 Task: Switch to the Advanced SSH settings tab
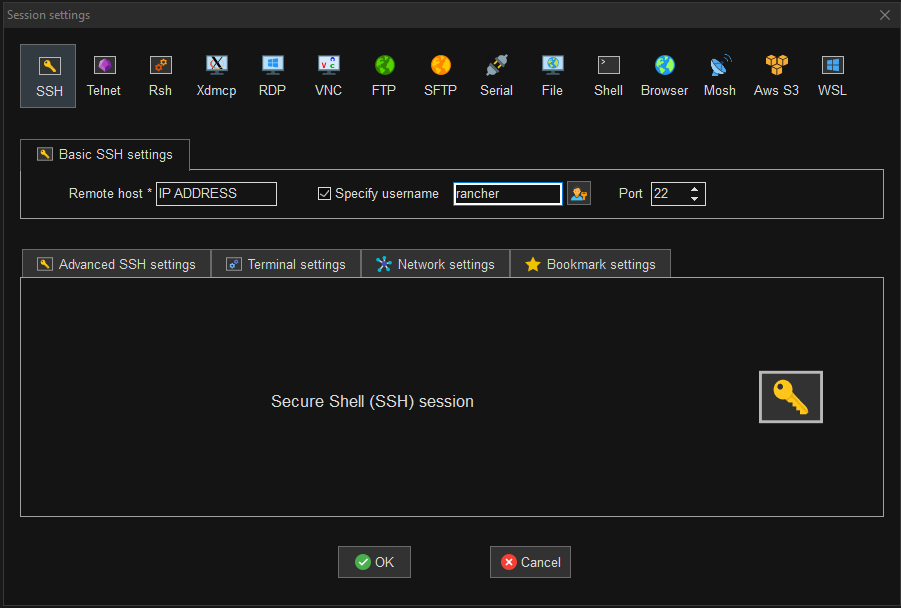[x=115, y=263]
